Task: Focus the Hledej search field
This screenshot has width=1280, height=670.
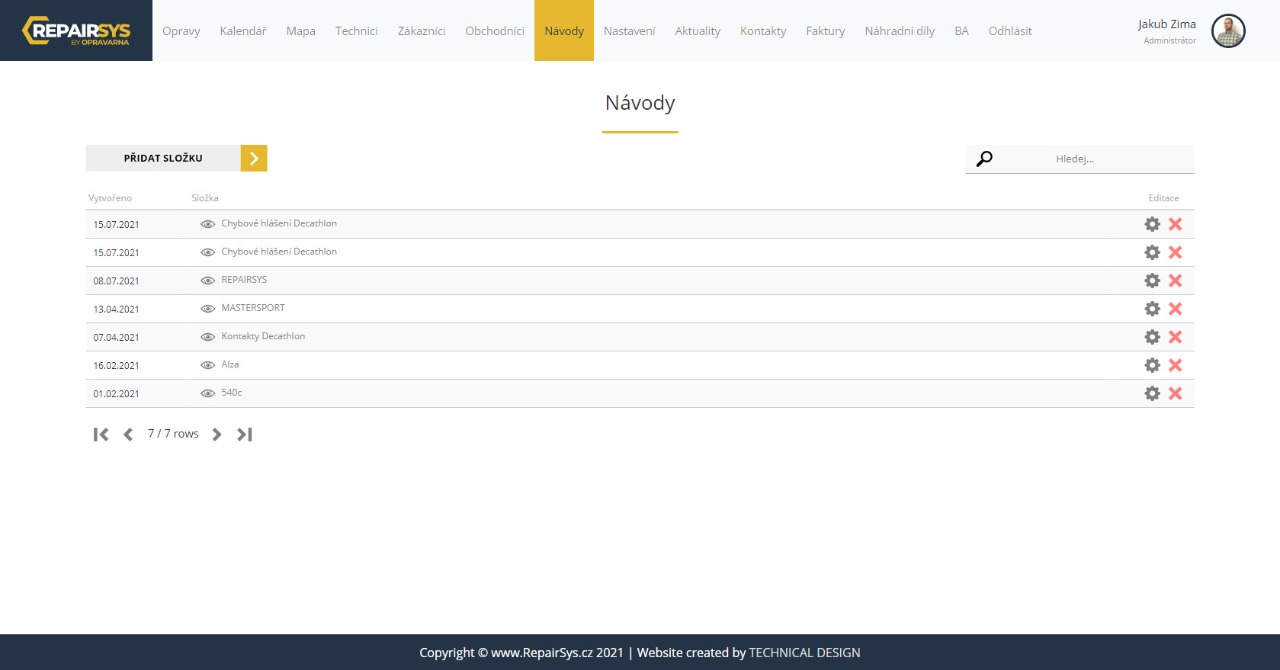Action: 1080,159
